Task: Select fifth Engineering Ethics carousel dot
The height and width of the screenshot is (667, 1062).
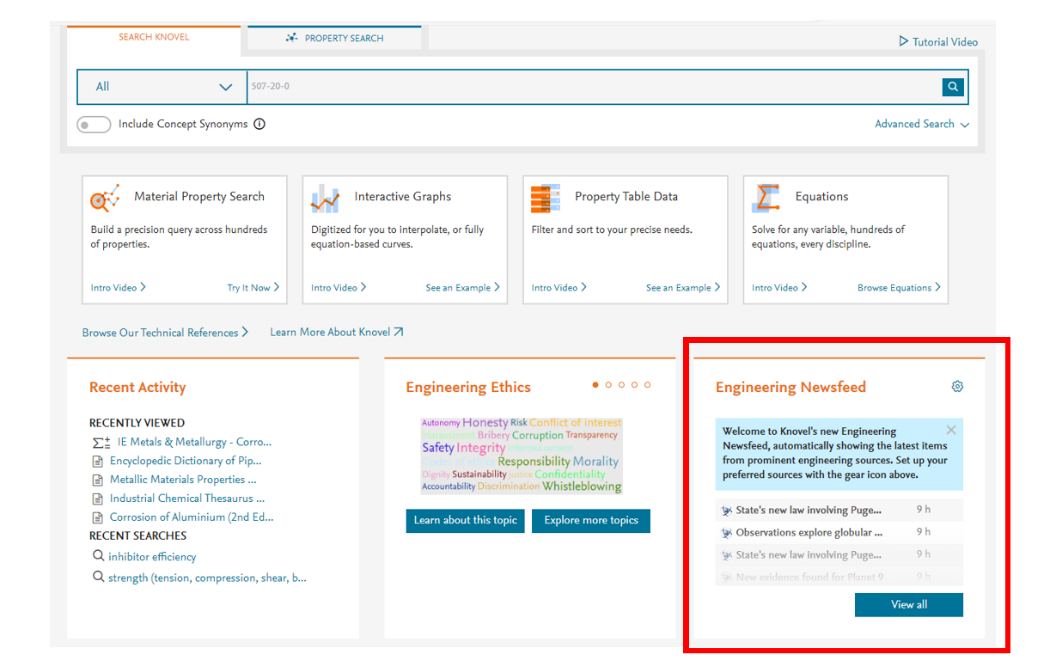Action: 647,385
